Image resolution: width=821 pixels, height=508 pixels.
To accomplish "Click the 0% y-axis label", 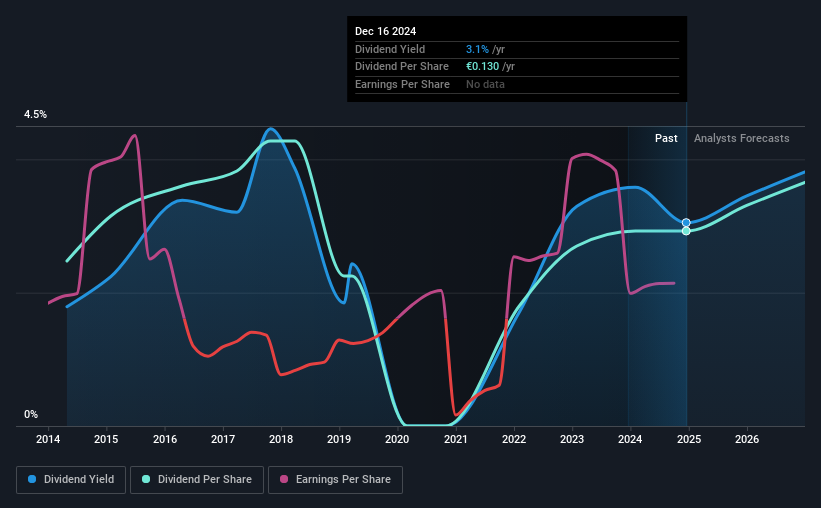I will [x=31, y=414].
